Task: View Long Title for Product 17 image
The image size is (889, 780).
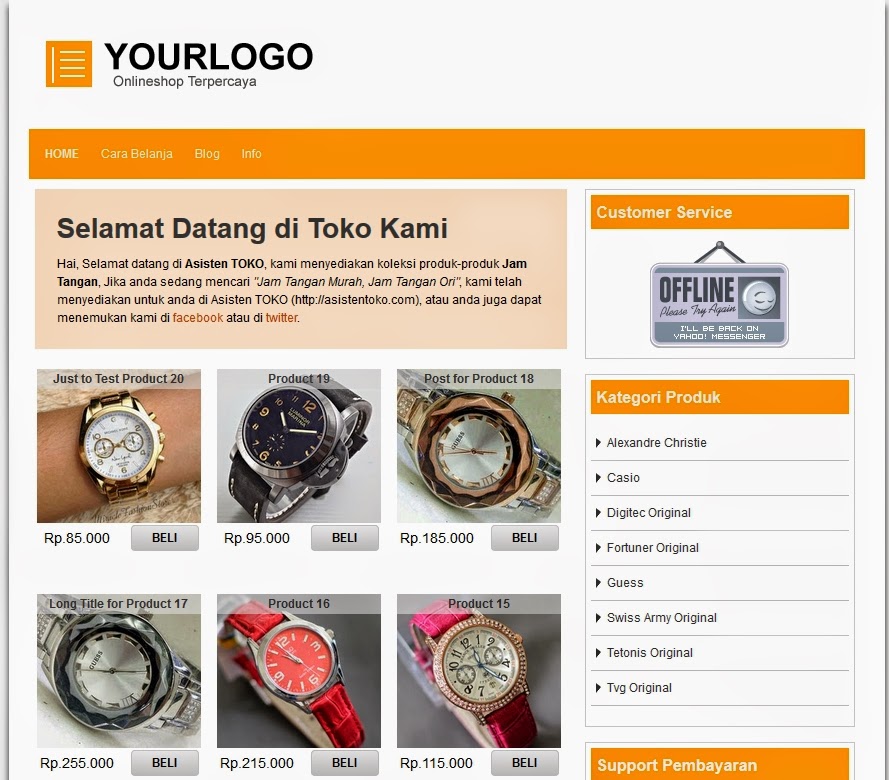Action: coord(119,671)
